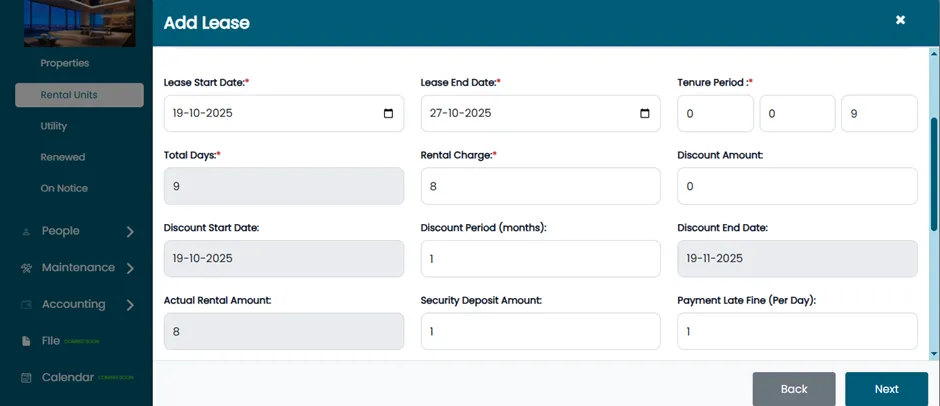Click the middle Tenure Period box
940x406 pixels.
coord(797,113)
